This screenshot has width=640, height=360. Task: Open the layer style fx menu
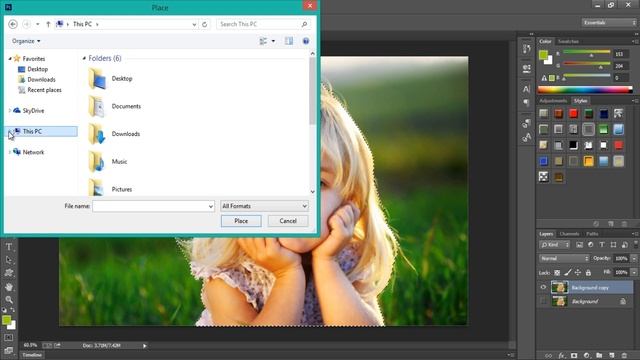coord(562,356)
